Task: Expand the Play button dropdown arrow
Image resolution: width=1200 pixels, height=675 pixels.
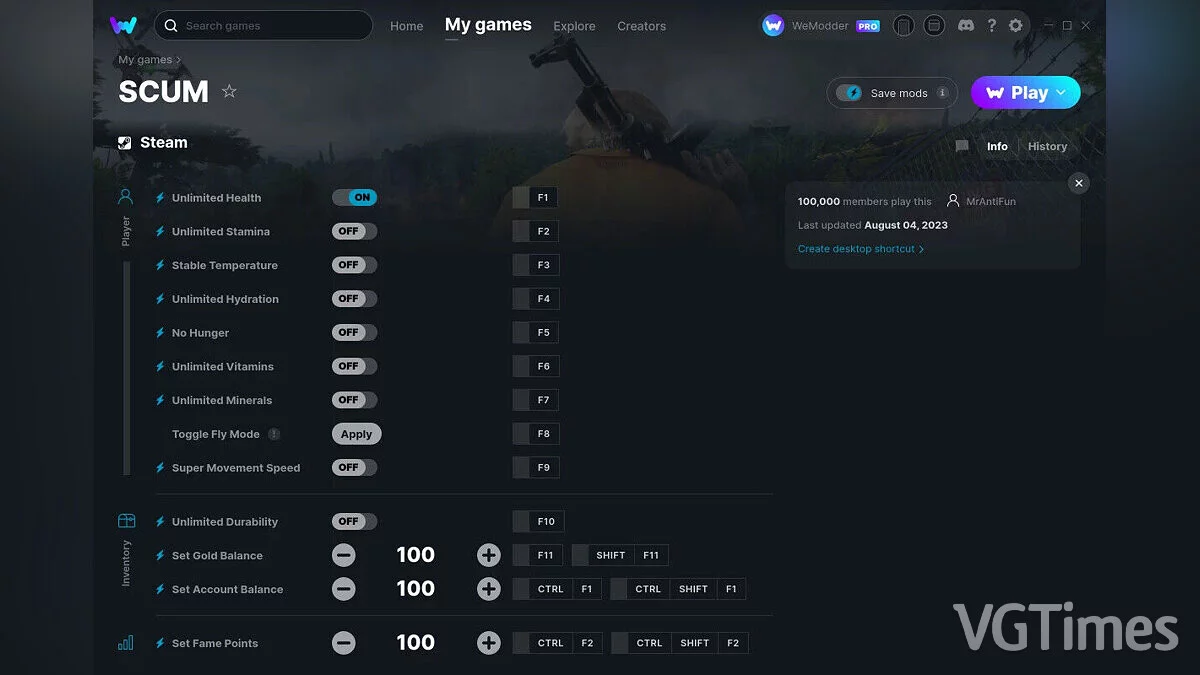Action: tap(1062, 93)
